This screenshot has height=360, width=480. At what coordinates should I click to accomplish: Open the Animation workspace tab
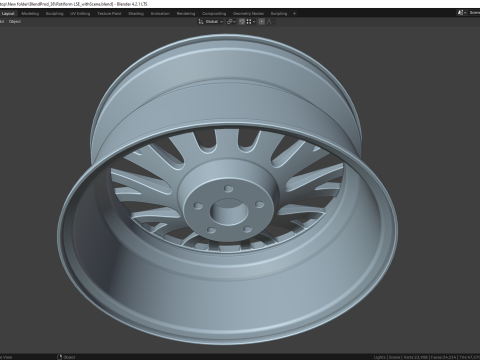point(160,14)
